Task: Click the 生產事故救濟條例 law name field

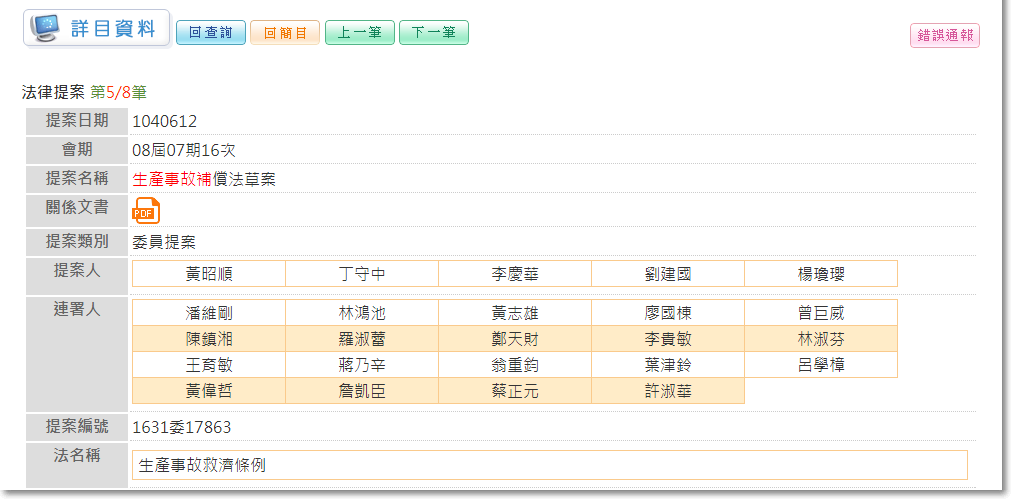Action: click(549, 465)
